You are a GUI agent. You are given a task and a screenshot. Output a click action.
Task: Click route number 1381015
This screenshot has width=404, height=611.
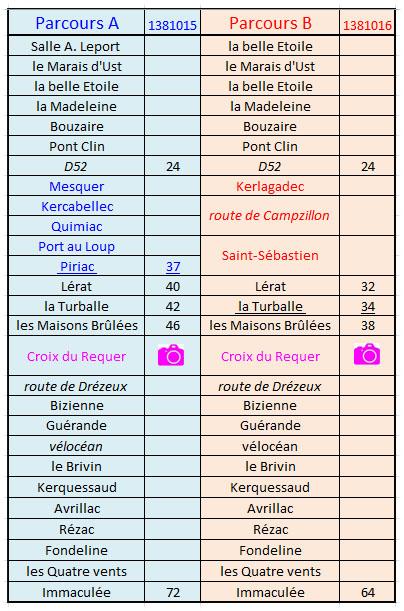tap(172, 25)
